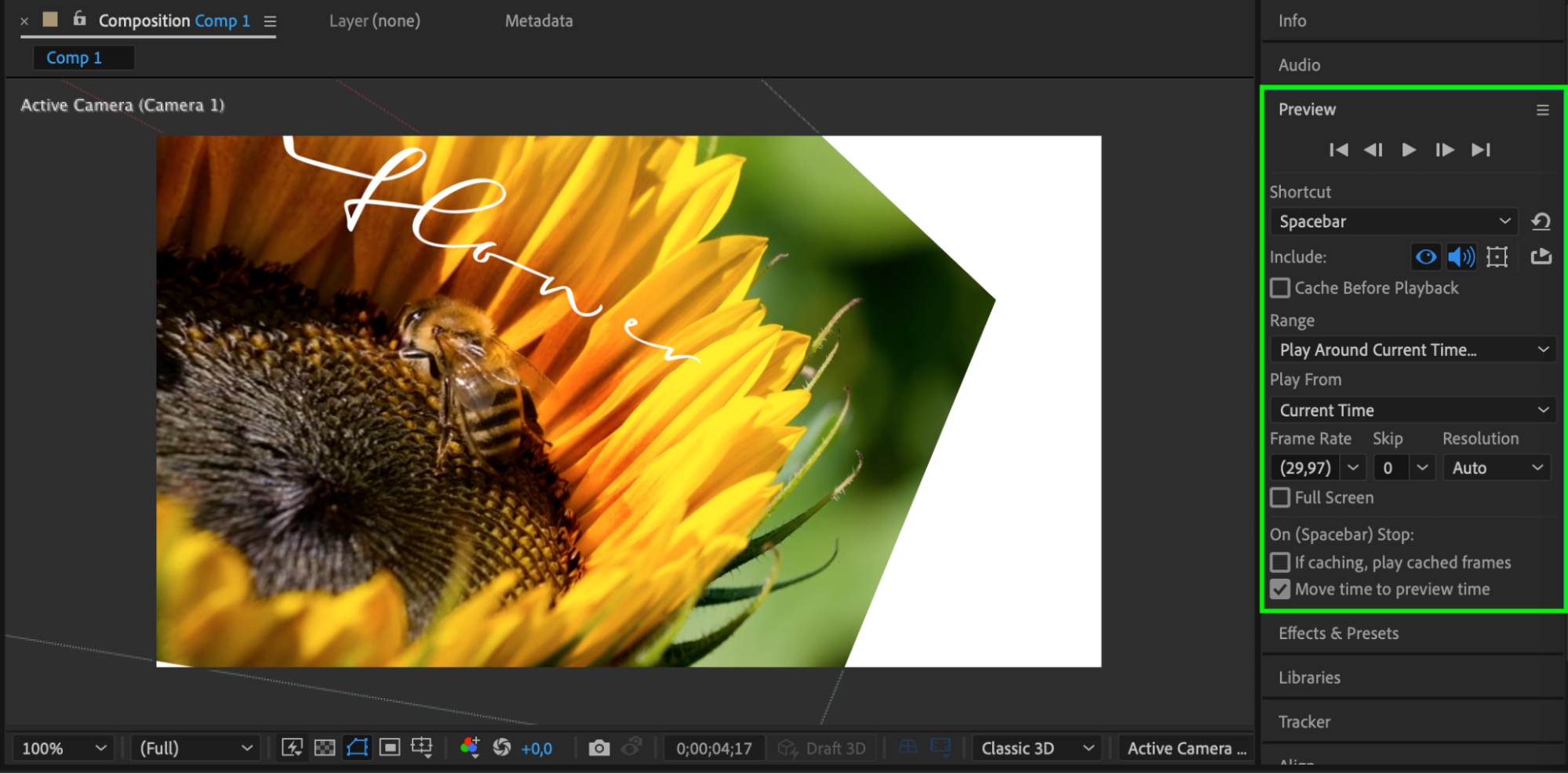
Task: Enable the Cache Before Playback checkbox
Action: 1280,289
